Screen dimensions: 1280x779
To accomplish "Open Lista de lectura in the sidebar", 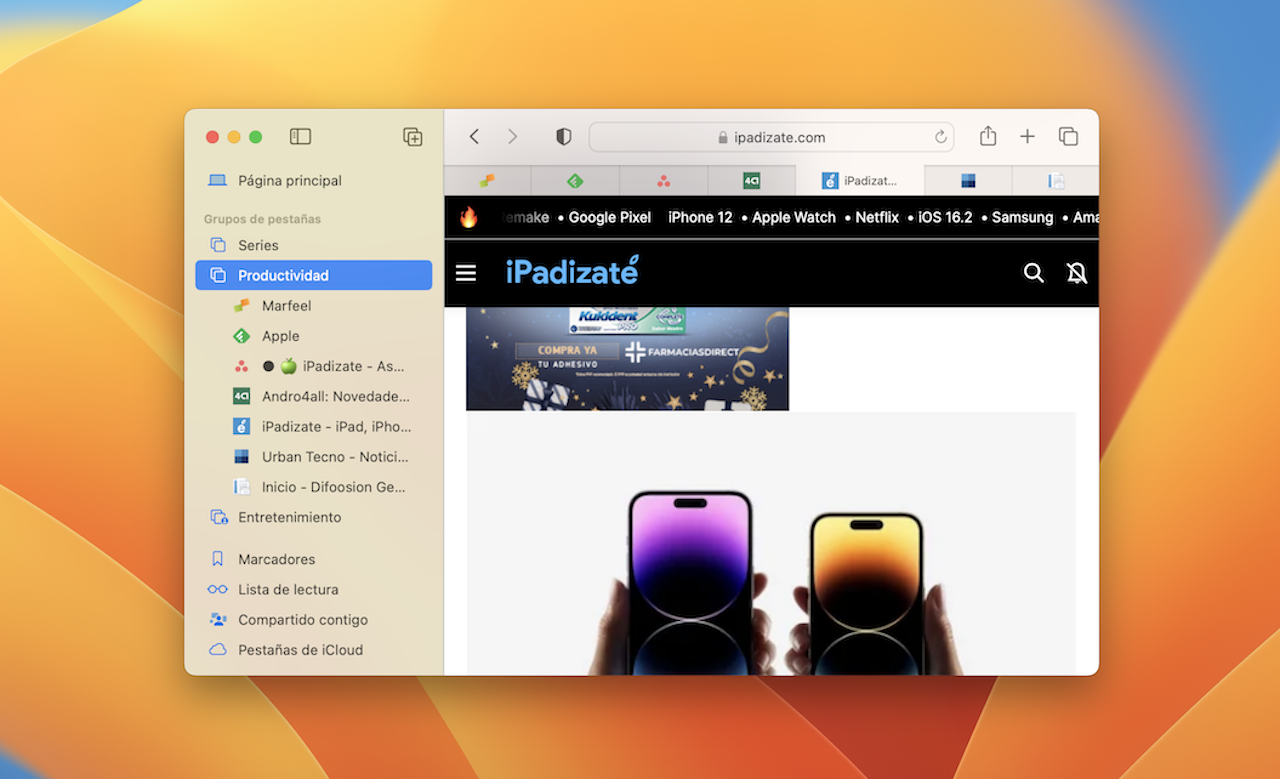I will coord(288,589).
